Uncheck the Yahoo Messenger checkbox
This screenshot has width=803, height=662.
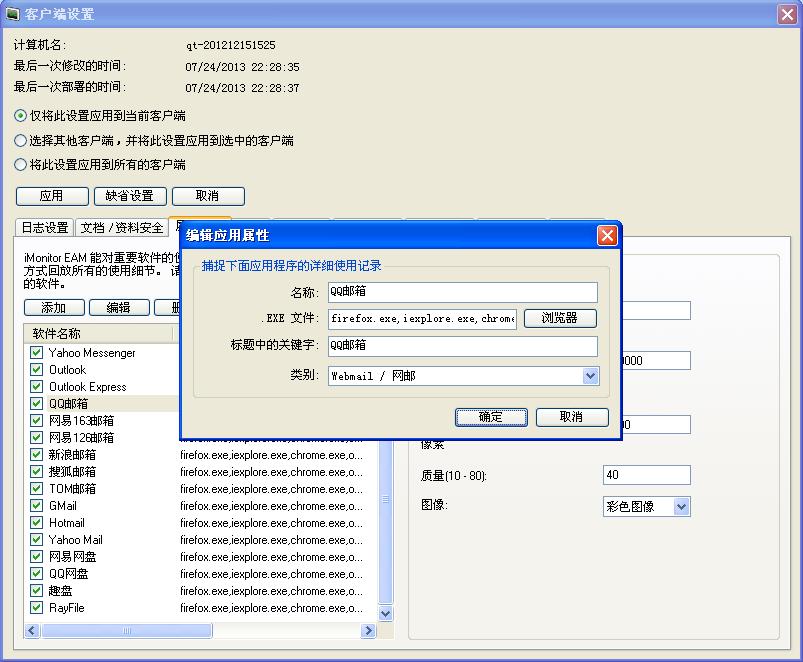pyautogui.click(x=36, y=353)
